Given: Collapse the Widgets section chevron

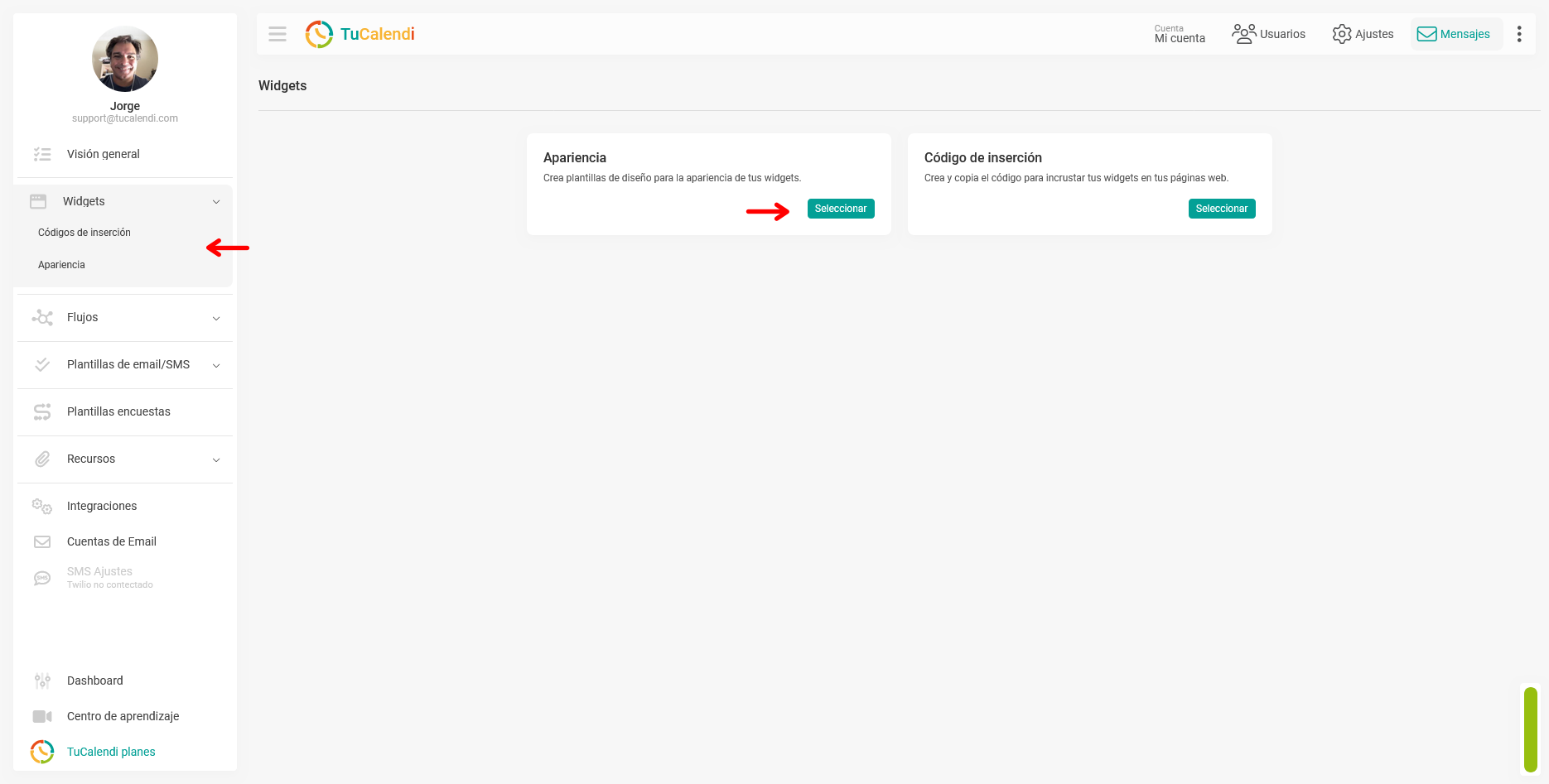Looking at the screenshot, I should pyautogui.click(x=216, y=201).
